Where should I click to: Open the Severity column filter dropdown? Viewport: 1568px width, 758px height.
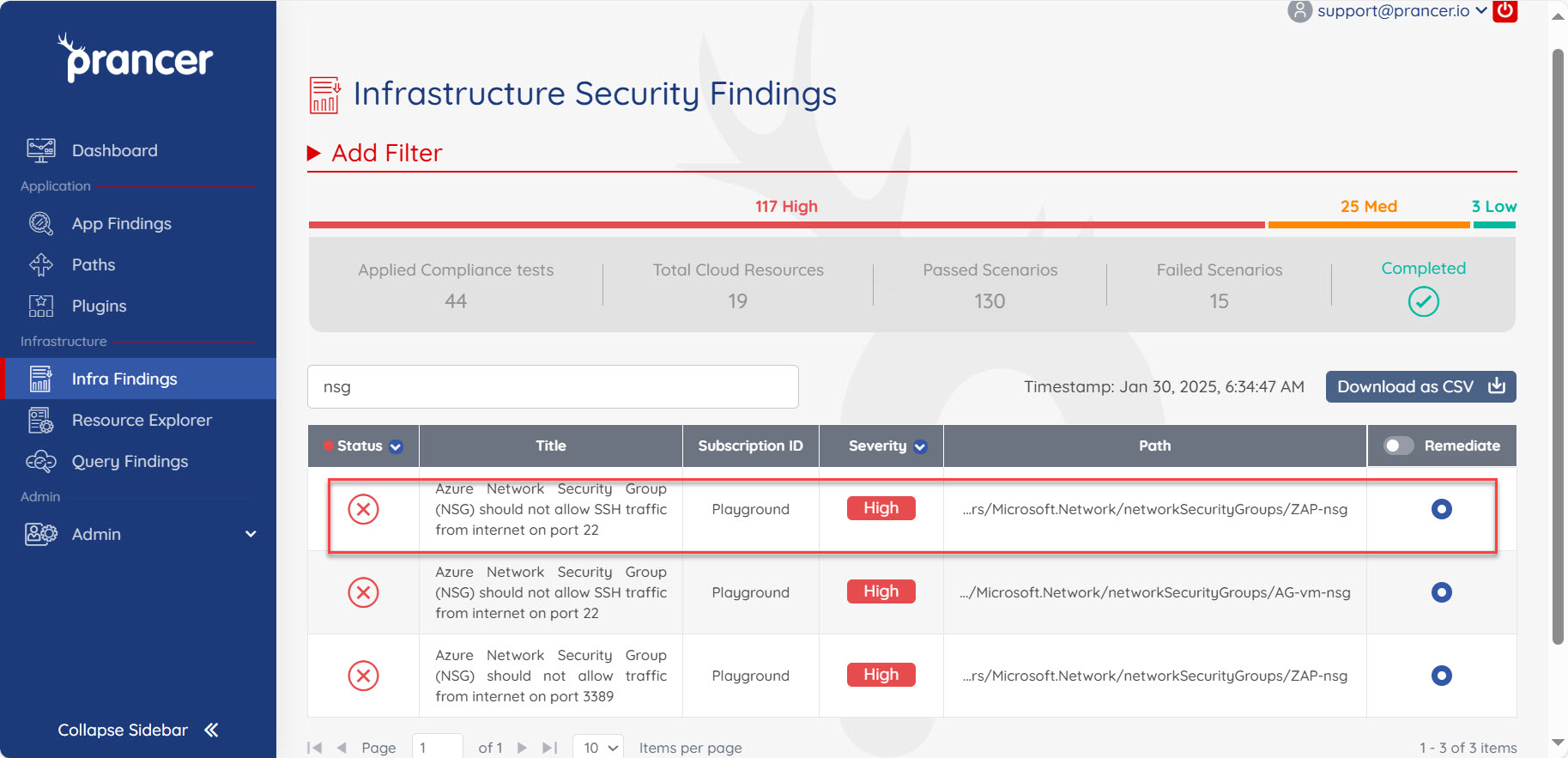click(920, 446)
